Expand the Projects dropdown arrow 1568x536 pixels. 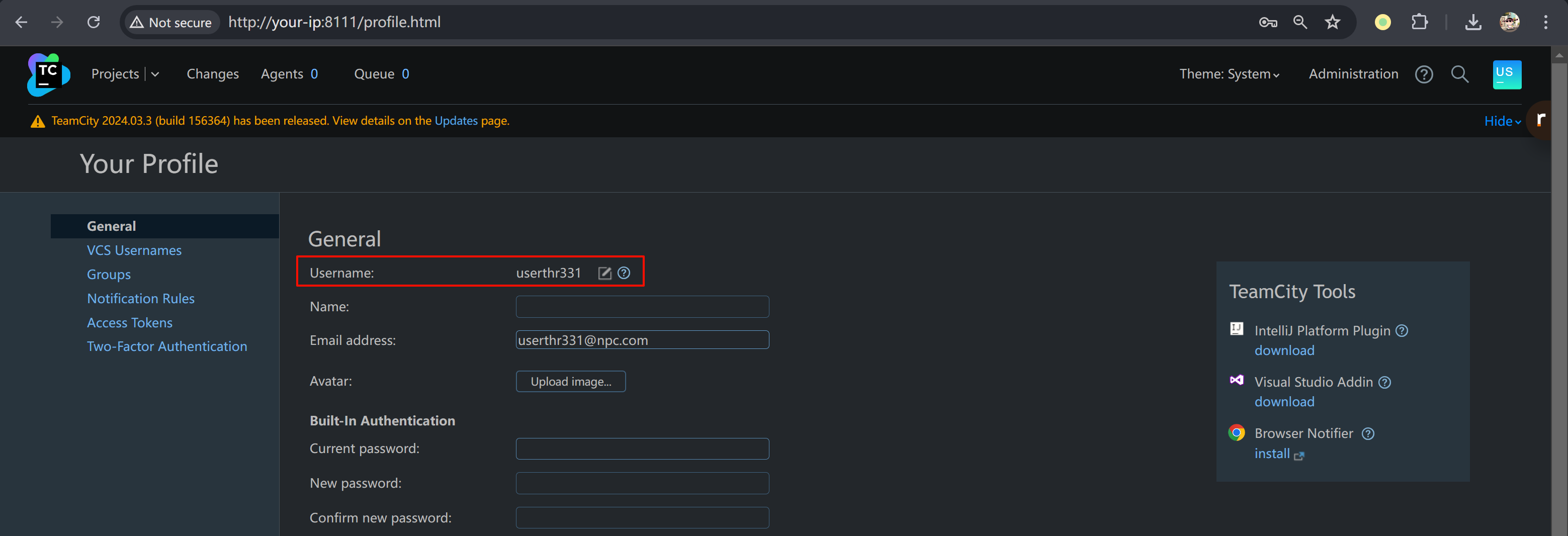[x=155, y=74]
